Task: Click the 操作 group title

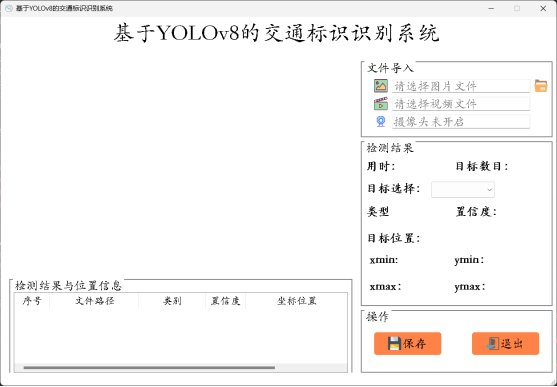Action: click(377, 317)
